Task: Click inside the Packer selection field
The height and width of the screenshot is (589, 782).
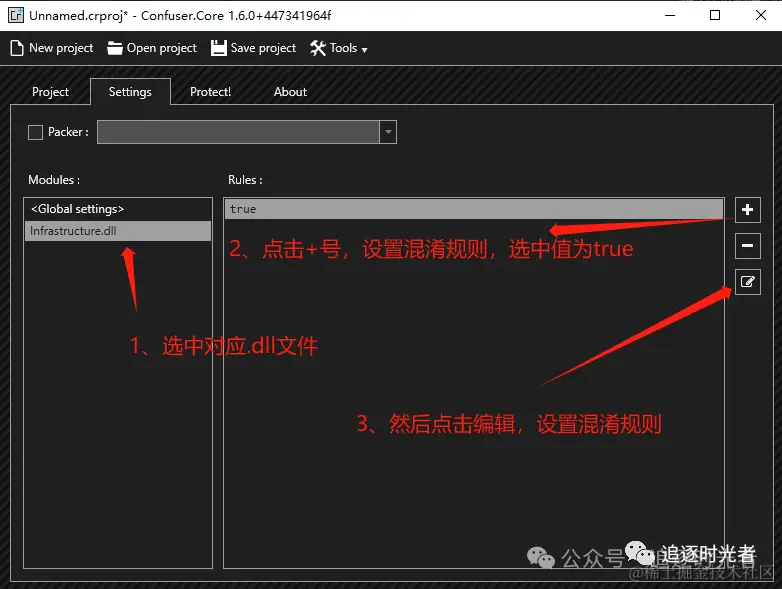Action: (x=238, y=132)
